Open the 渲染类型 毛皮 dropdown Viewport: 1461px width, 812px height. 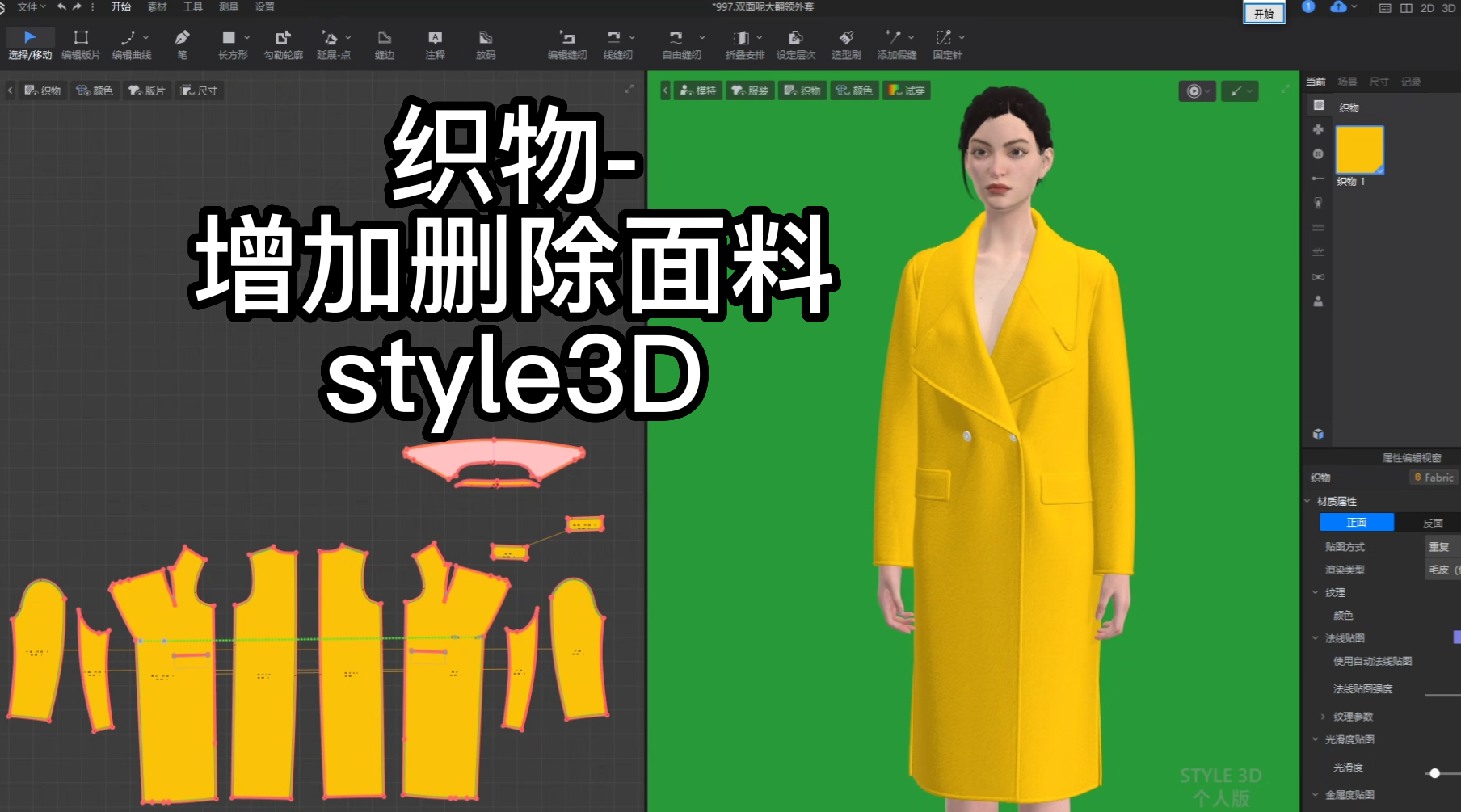1442,570
